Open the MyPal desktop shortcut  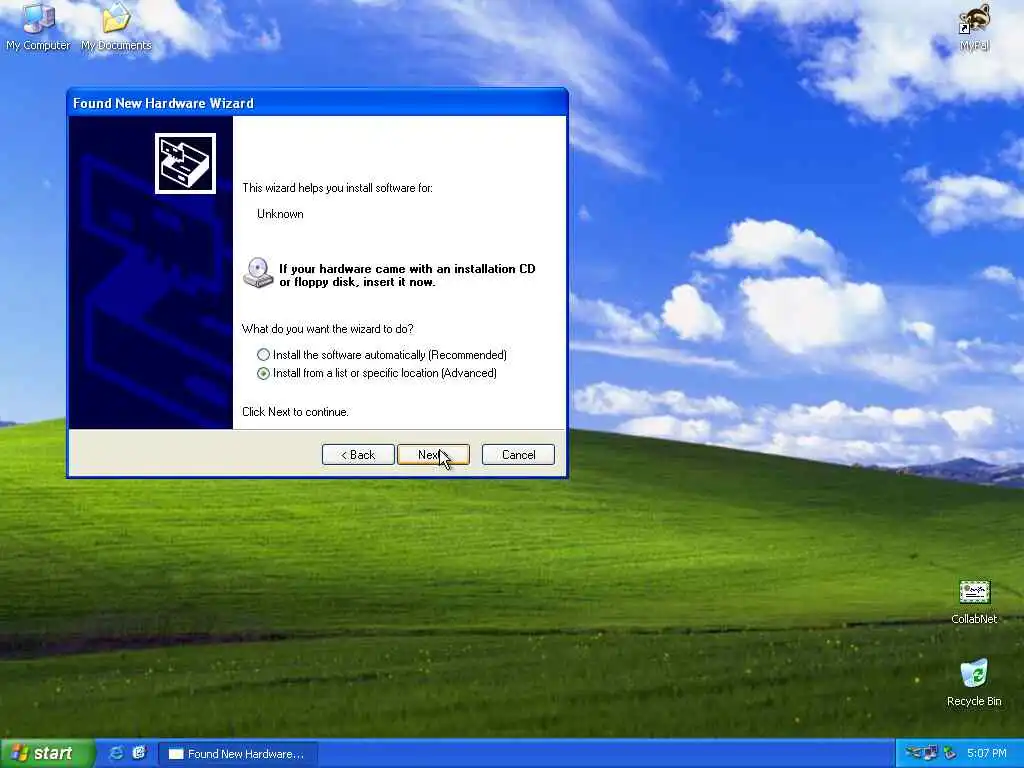[x=974, y=27]
